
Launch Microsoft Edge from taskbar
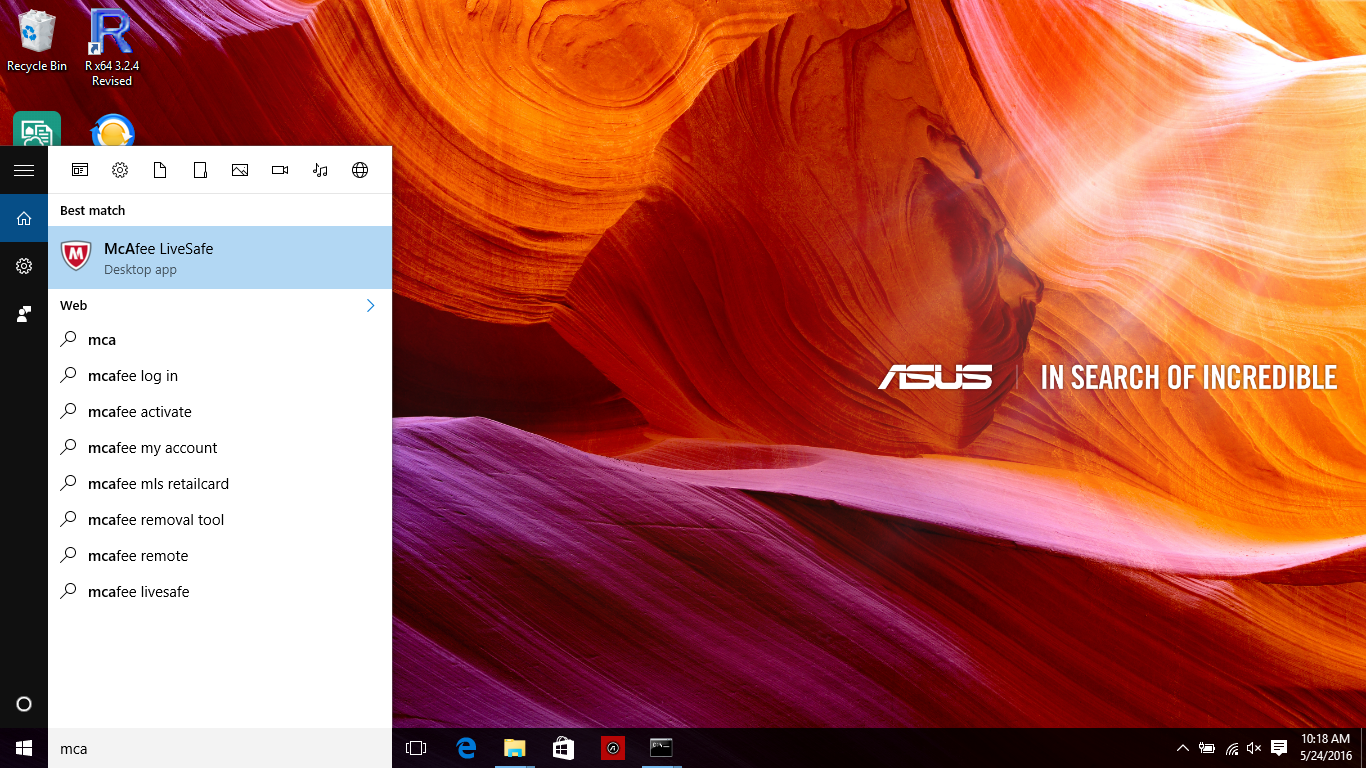click(465, 748)
